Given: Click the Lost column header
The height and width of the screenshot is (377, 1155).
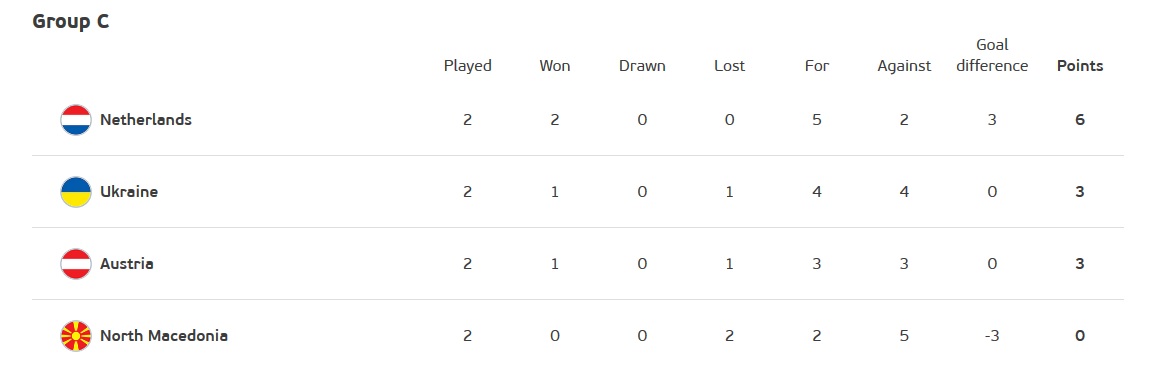Looking at the screenshot, I should point(729,66).
